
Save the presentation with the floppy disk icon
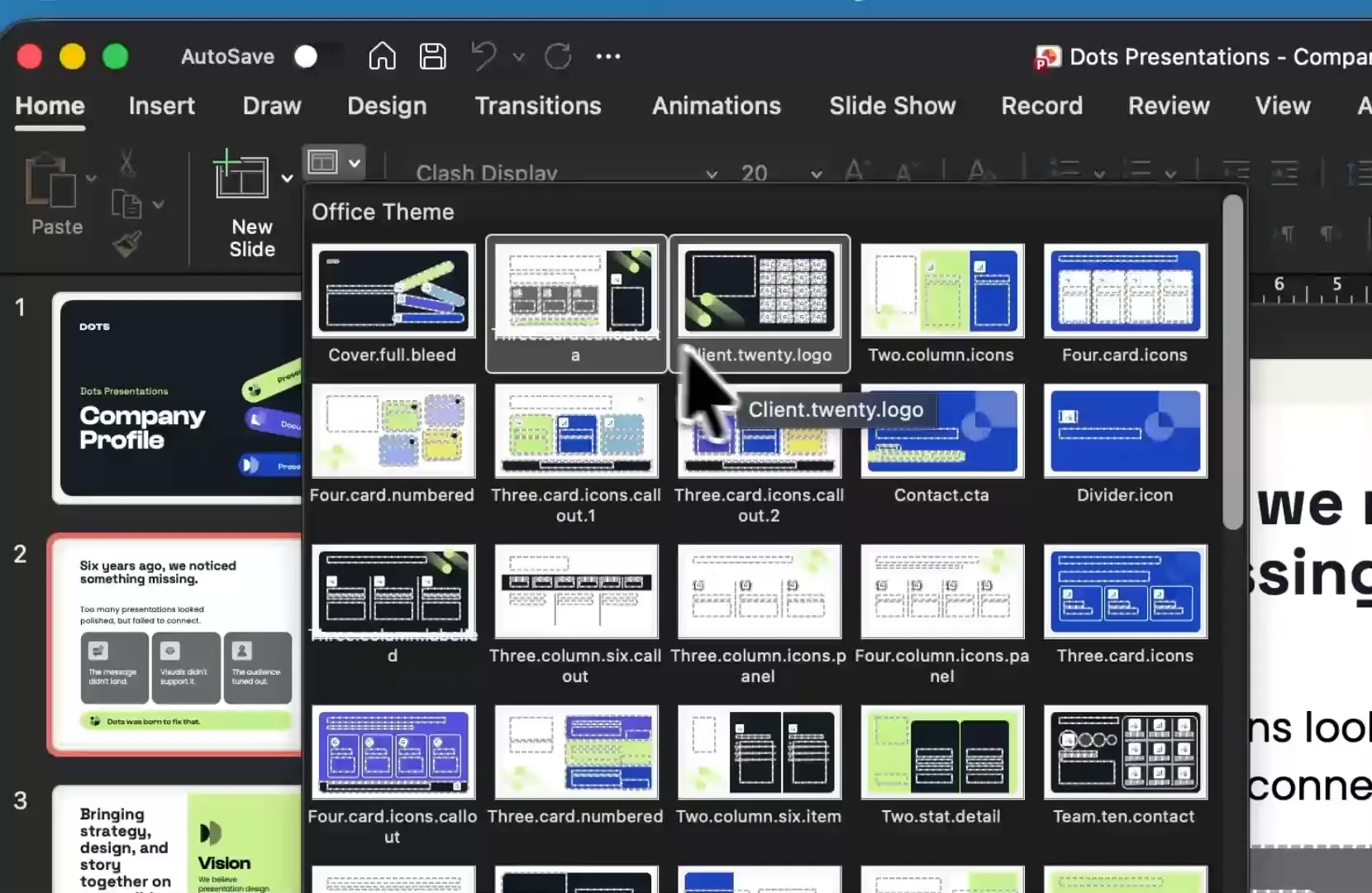pos(432,56)
